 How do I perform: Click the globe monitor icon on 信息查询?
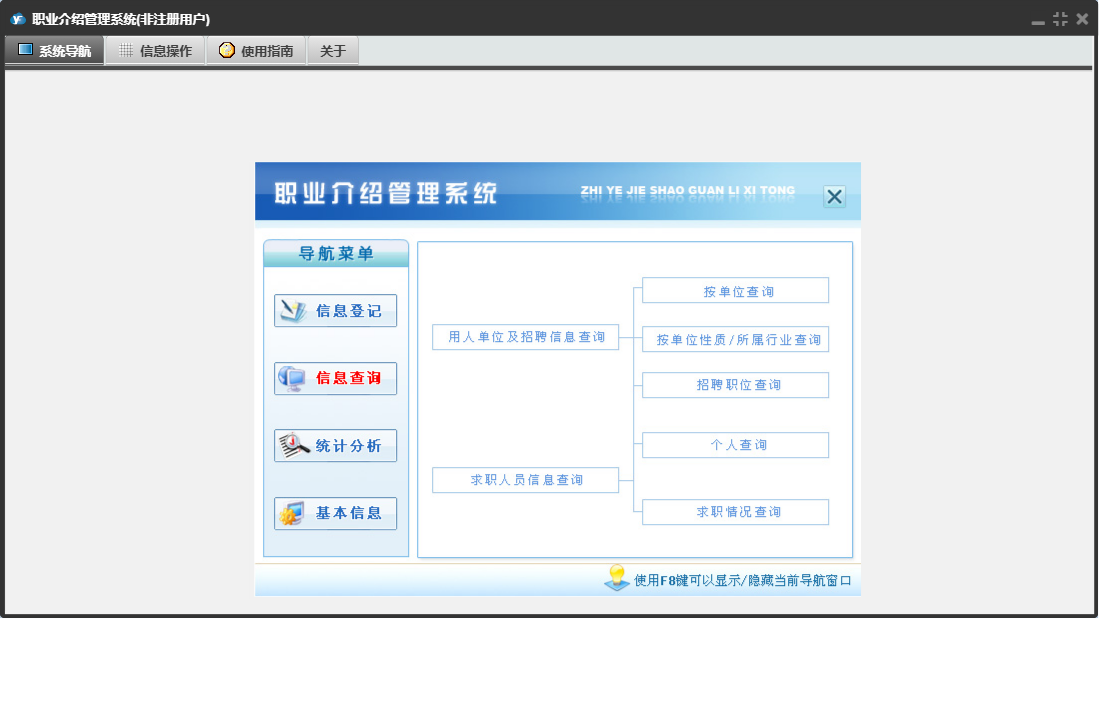(292, 378)
